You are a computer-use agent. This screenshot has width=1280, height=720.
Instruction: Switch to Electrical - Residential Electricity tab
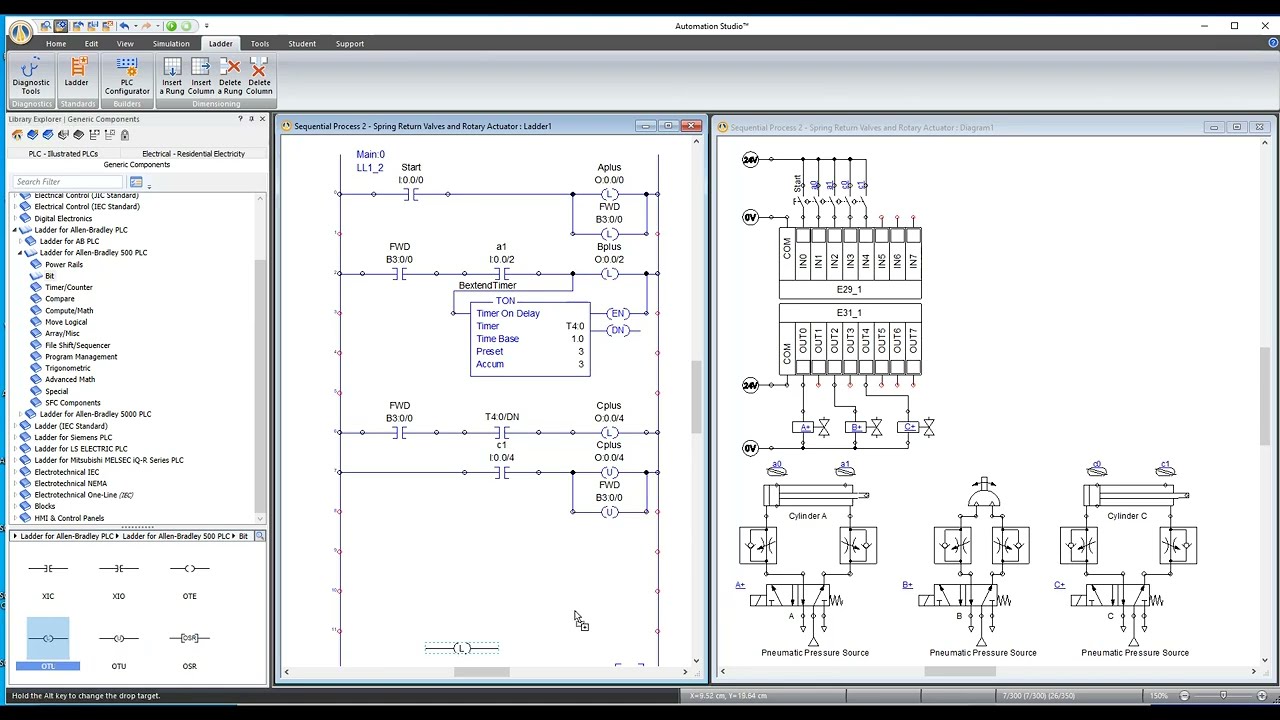point(193,154)
